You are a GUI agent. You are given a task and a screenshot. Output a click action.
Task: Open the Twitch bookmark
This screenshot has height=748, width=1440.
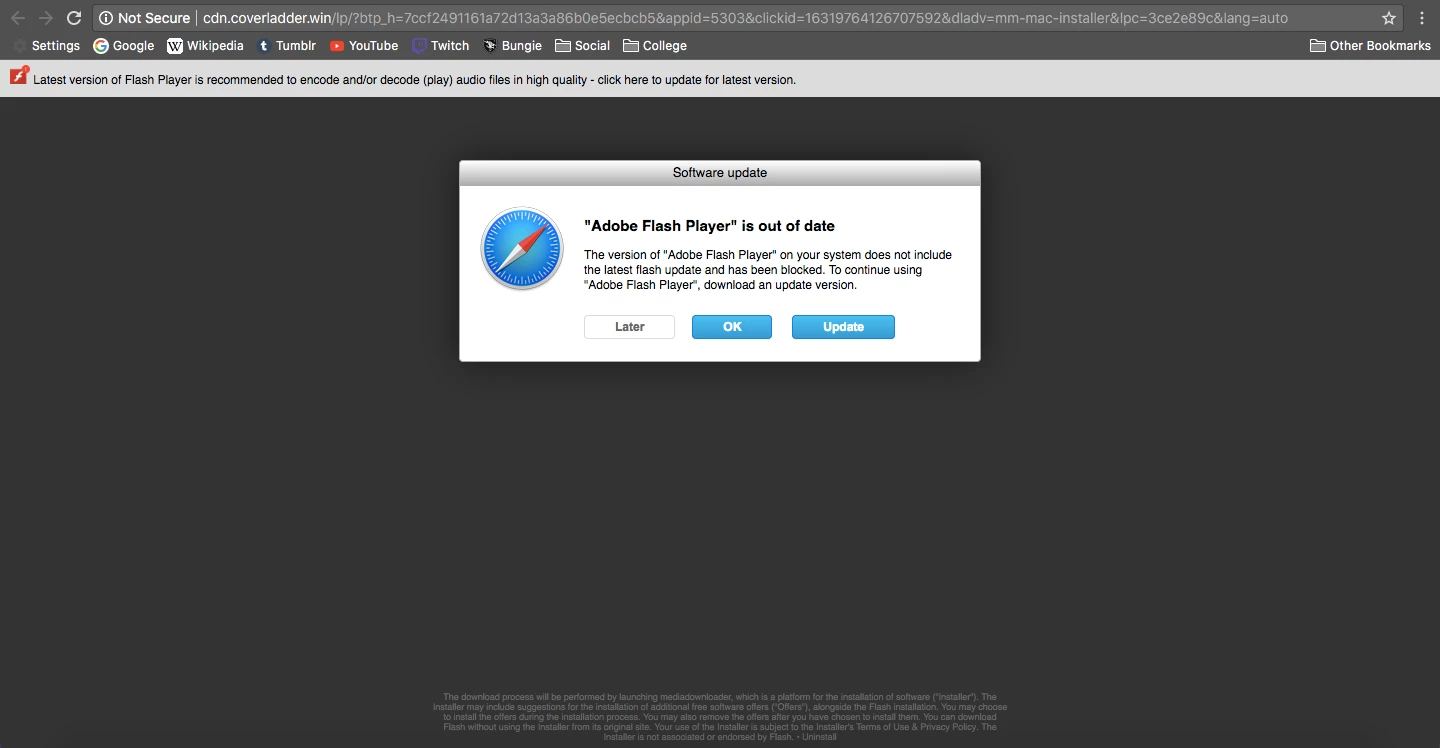(440, 45)
